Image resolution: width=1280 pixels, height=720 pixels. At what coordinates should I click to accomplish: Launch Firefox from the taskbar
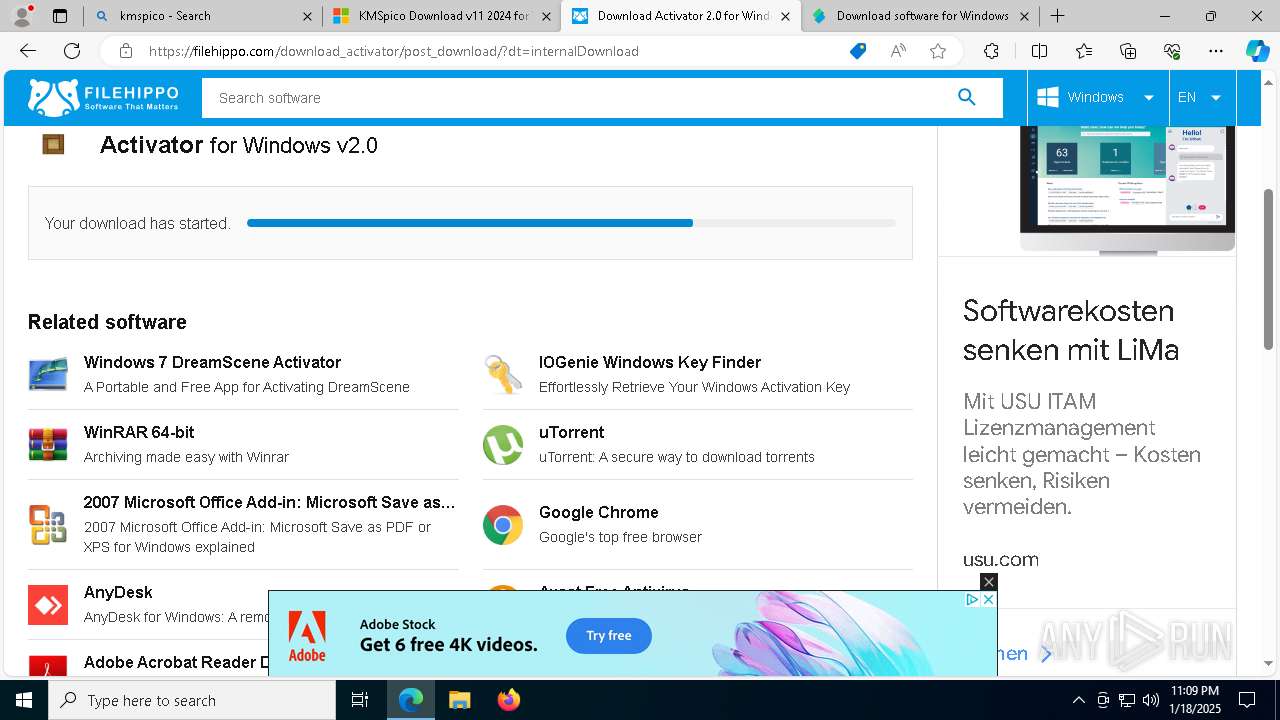coord(509,700)
